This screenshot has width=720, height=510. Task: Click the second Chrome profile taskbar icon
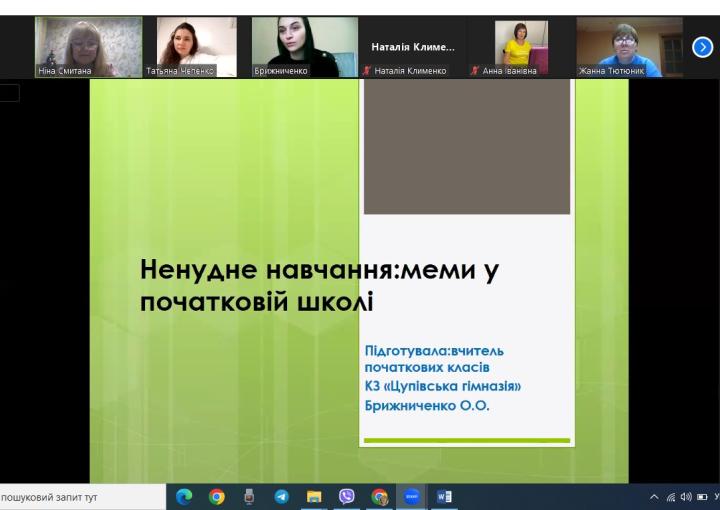[379, 496]
